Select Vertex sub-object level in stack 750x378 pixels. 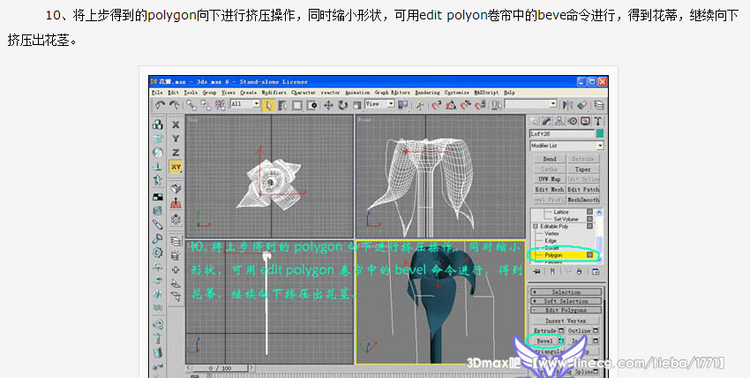(x=552, y=233)
